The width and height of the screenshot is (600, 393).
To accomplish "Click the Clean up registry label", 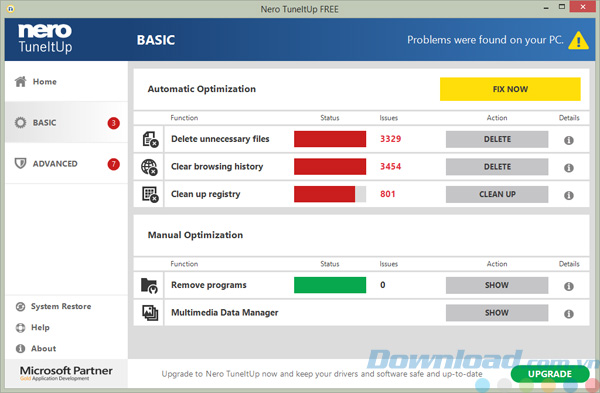I will coord(205,194).
